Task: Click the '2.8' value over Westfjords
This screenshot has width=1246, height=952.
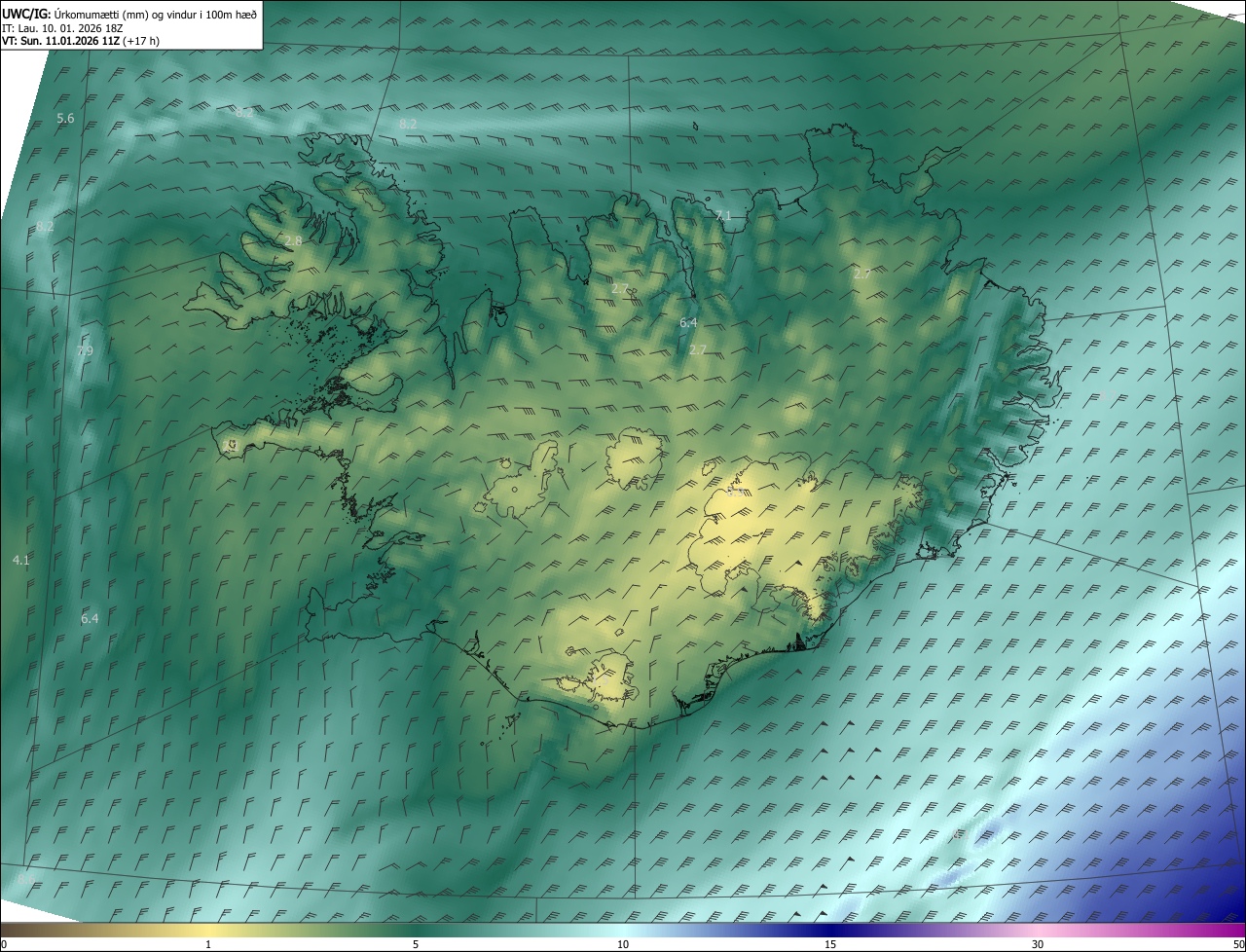Action: (293, 240)
